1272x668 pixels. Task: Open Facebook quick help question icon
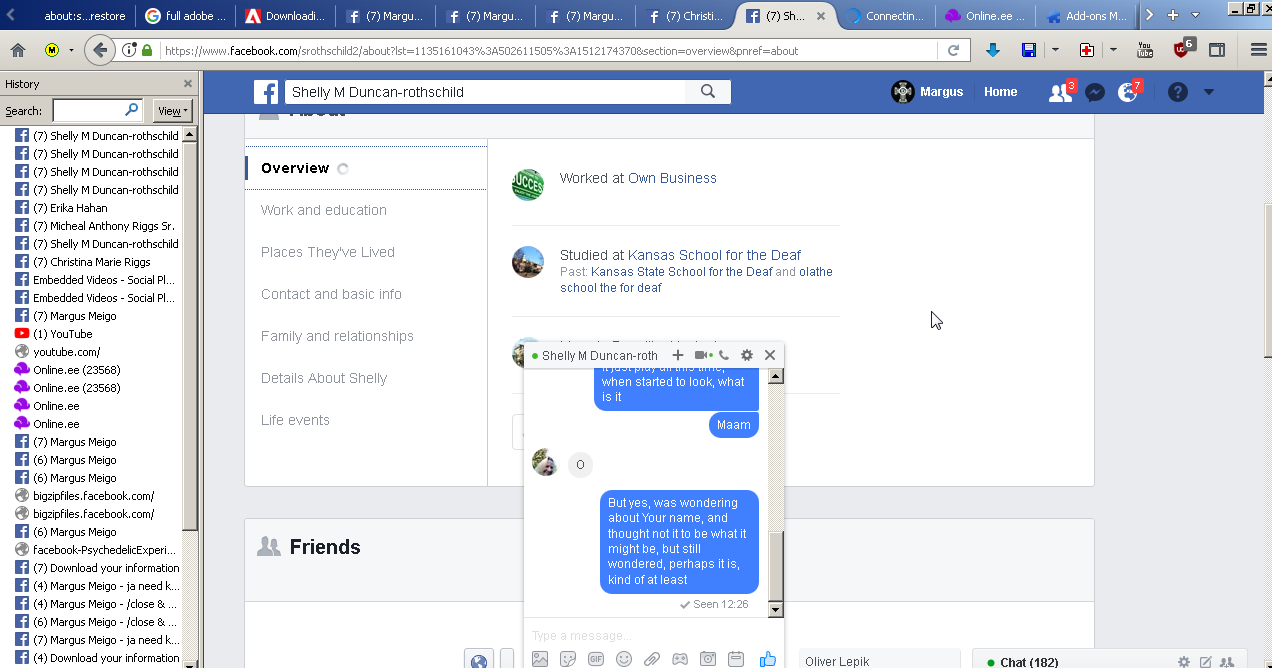(x=1178, y=92)
